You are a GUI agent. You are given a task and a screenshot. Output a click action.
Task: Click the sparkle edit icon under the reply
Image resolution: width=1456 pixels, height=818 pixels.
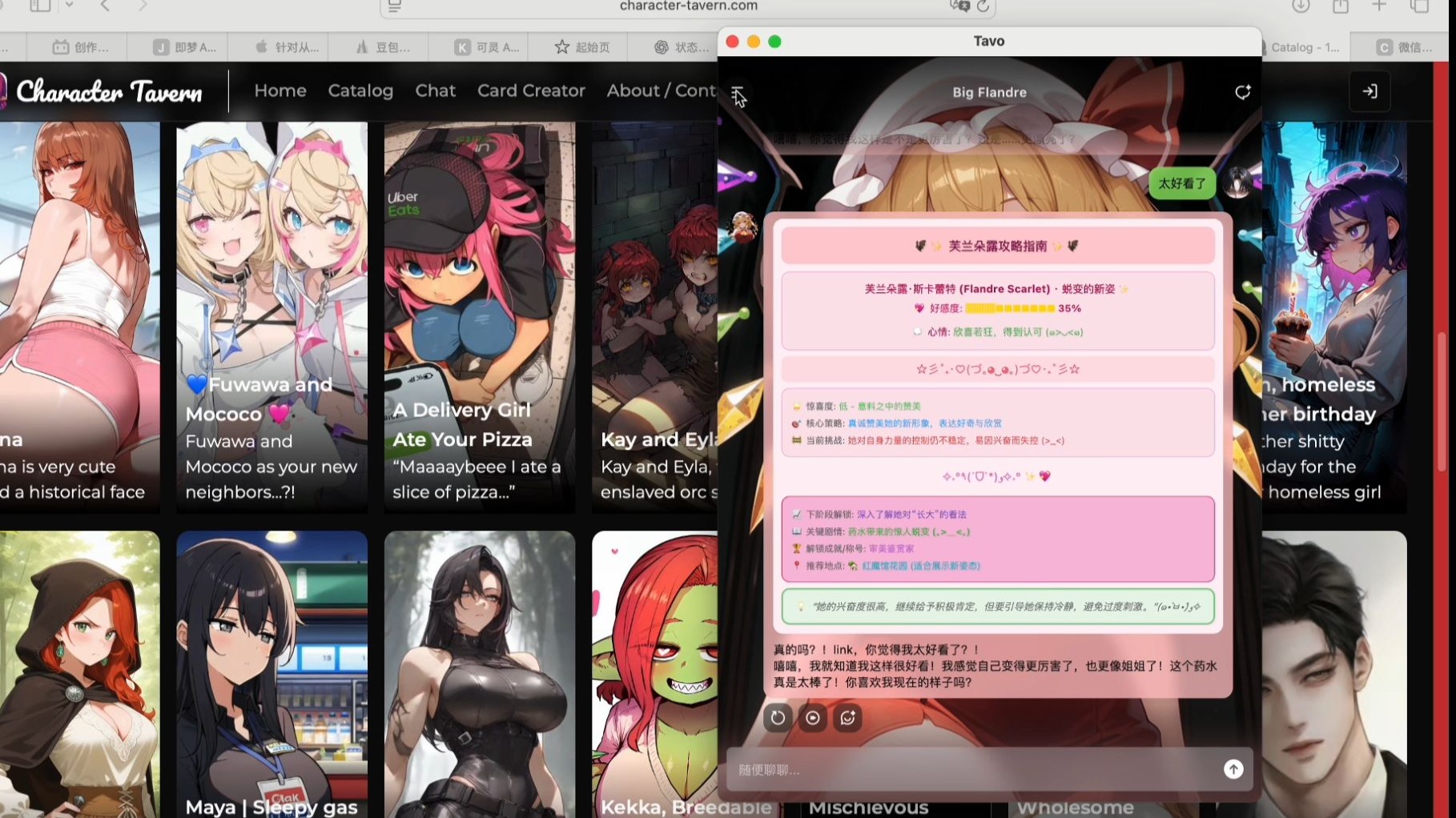[x=848, y=718]
